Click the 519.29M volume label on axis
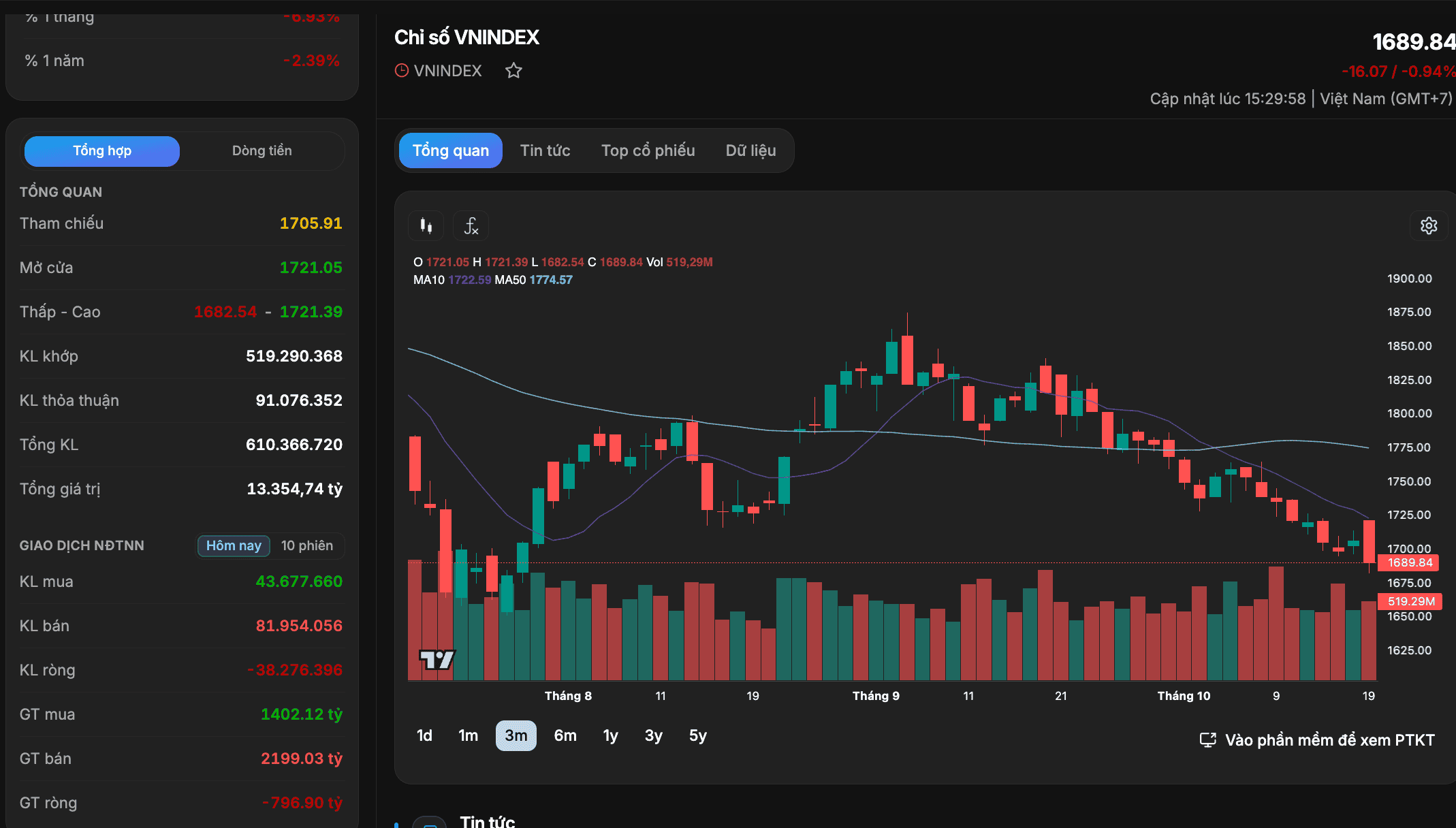1456x828 pixels. coord(1410,601)
